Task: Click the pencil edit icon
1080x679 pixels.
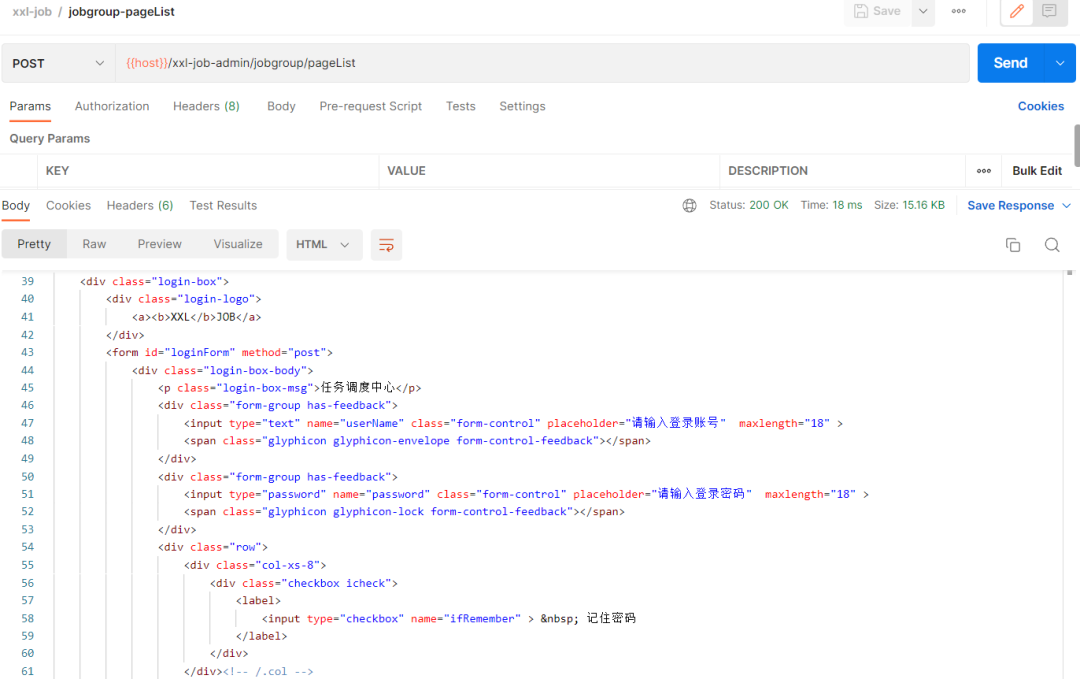Action: [x=1017, y=12]
